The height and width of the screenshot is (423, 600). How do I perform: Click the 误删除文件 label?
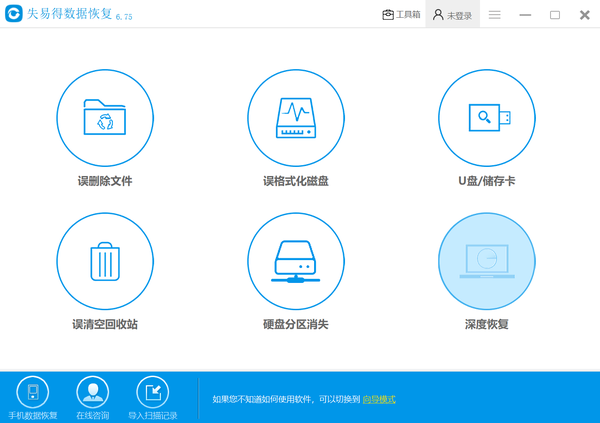point(105,181)
